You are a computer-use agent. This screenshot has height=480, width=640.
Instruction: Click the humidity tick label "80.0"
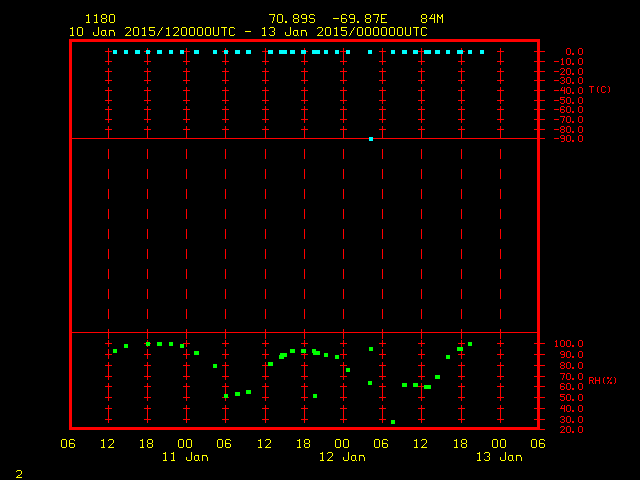point(571,366)
